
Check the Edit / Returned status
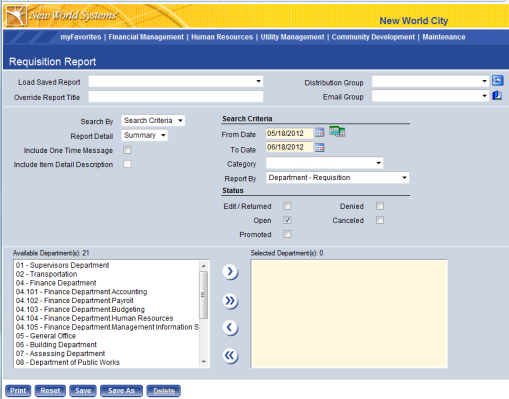[x=287, y=206]
